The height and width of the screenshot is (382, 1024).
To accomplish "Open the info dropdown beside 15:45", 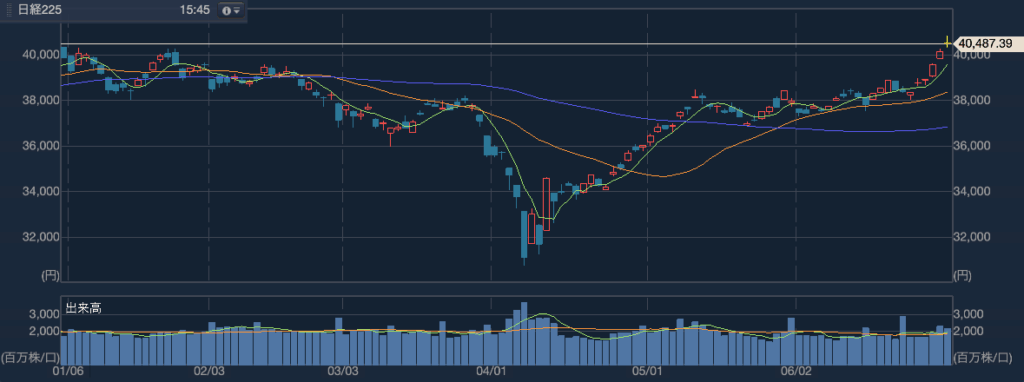I will coord(230,10).
